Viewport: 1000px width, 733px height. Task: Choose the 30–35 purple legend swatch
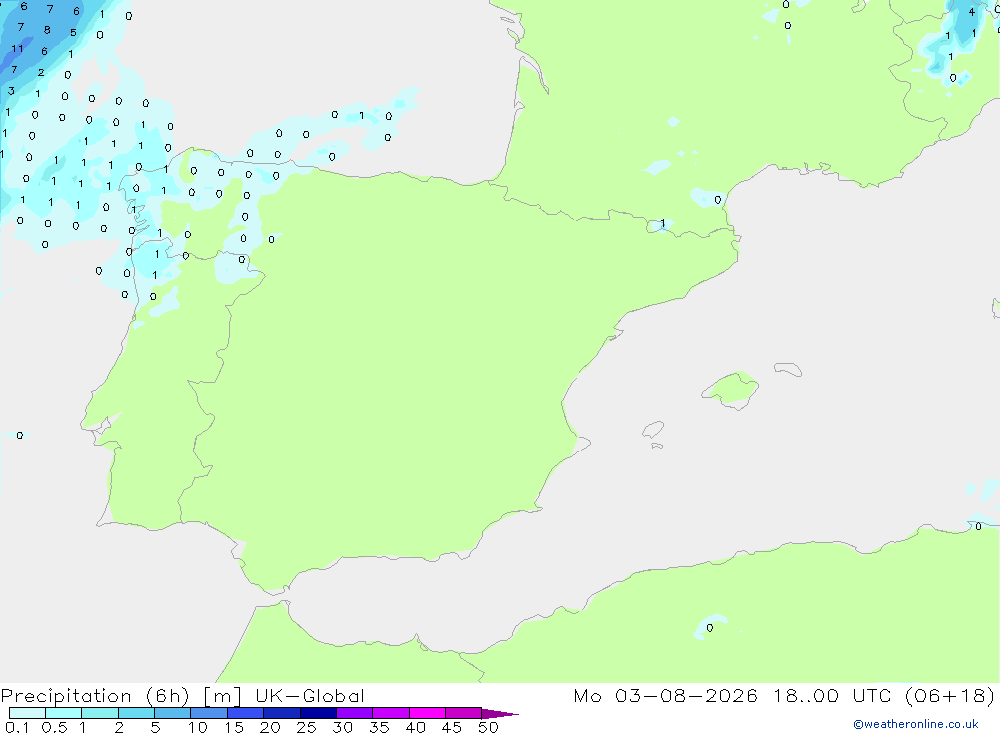(x=354, y=713)
